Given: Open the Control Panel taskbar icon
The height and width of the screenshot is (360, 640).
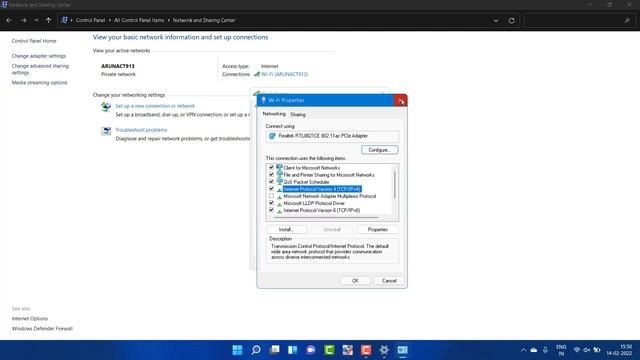Looking at the screenshot, I should point(402,350).
